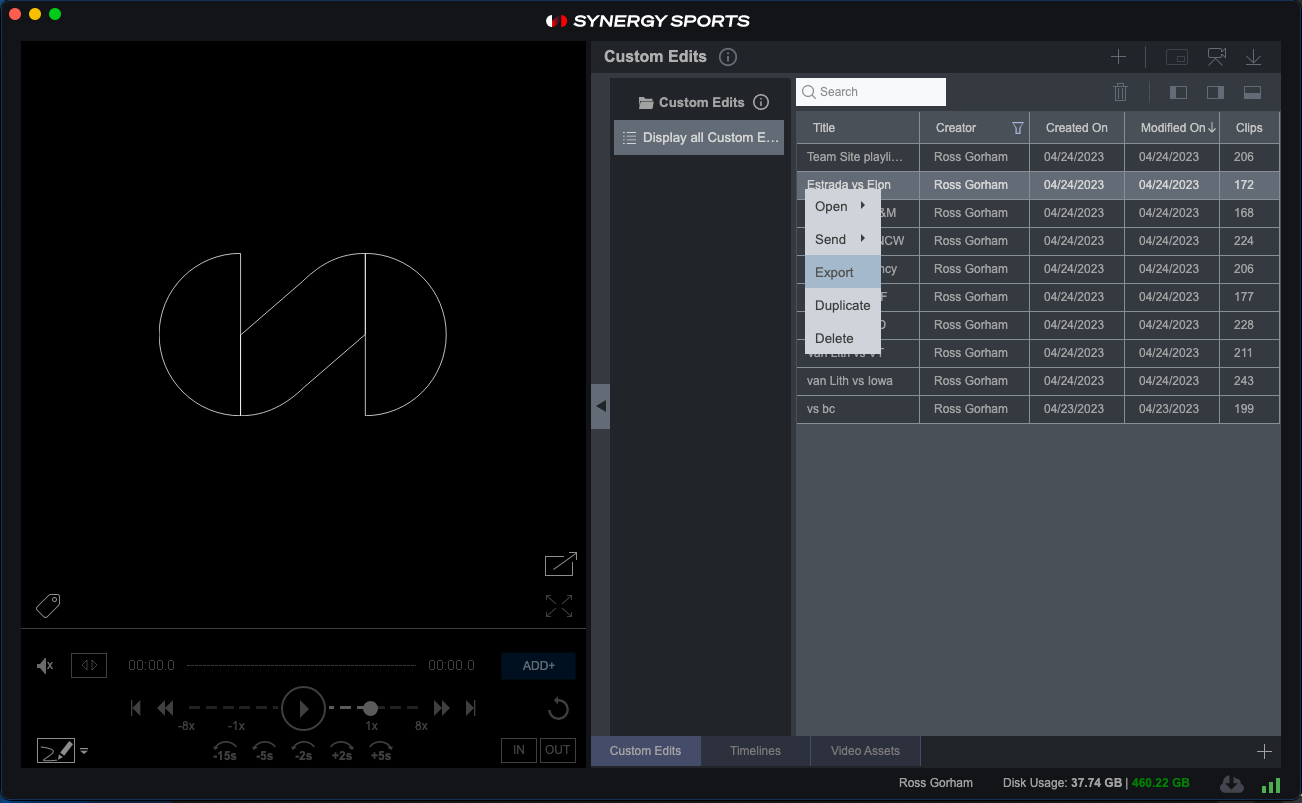The image size is (1302, 803).
Task: Pop out the video player window
Action: pos(560,564)
